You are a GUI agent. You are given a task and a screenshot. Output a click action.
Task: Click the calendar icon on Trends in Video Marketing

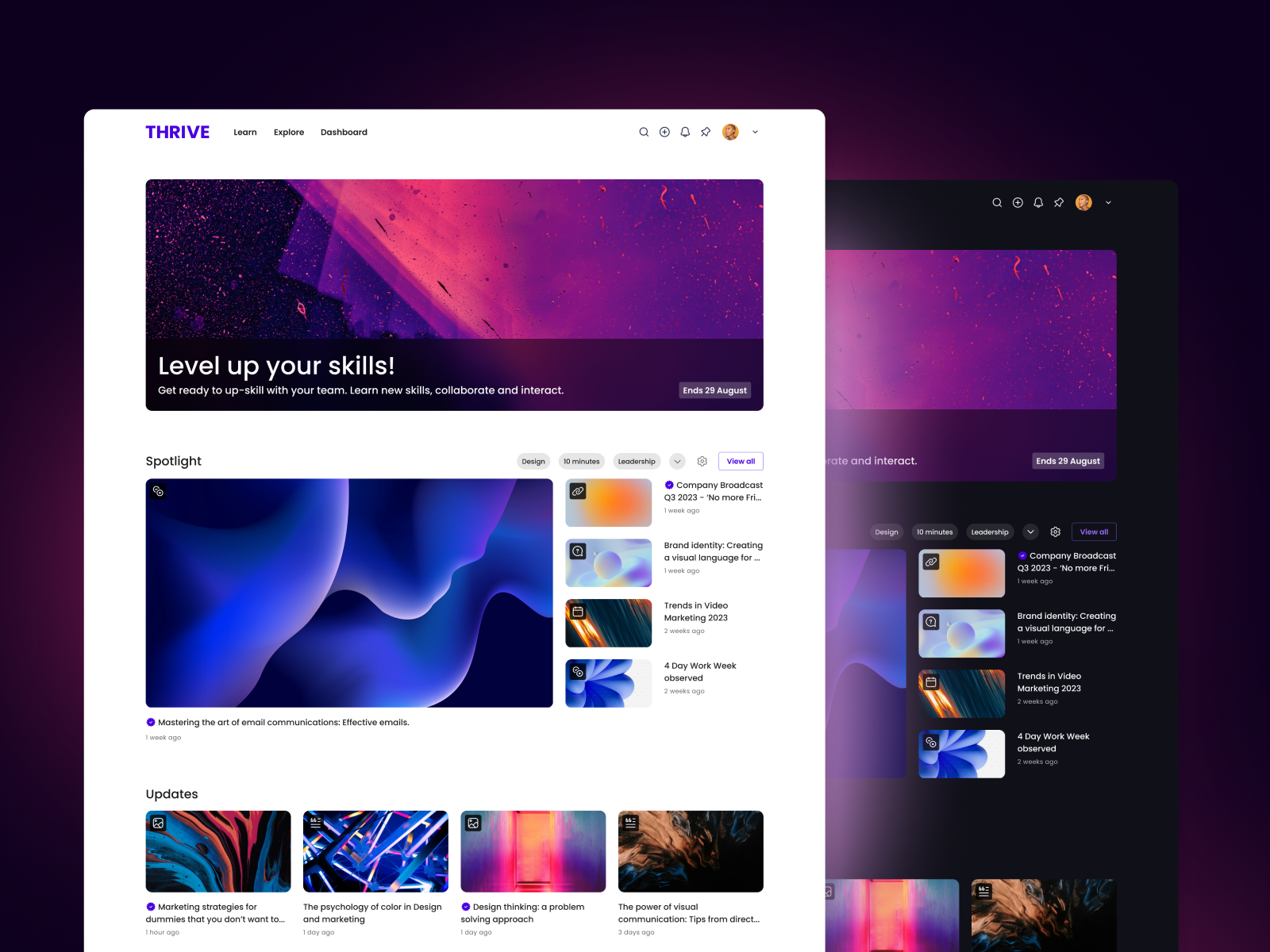[577, 610]
